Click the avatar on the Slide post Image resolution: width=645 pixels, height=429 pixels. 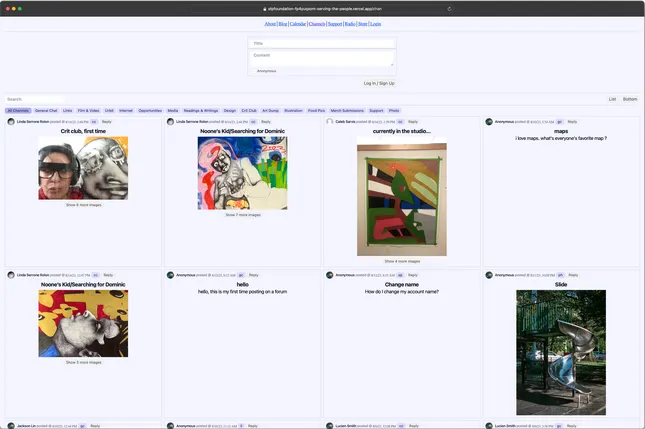point(489,275)
